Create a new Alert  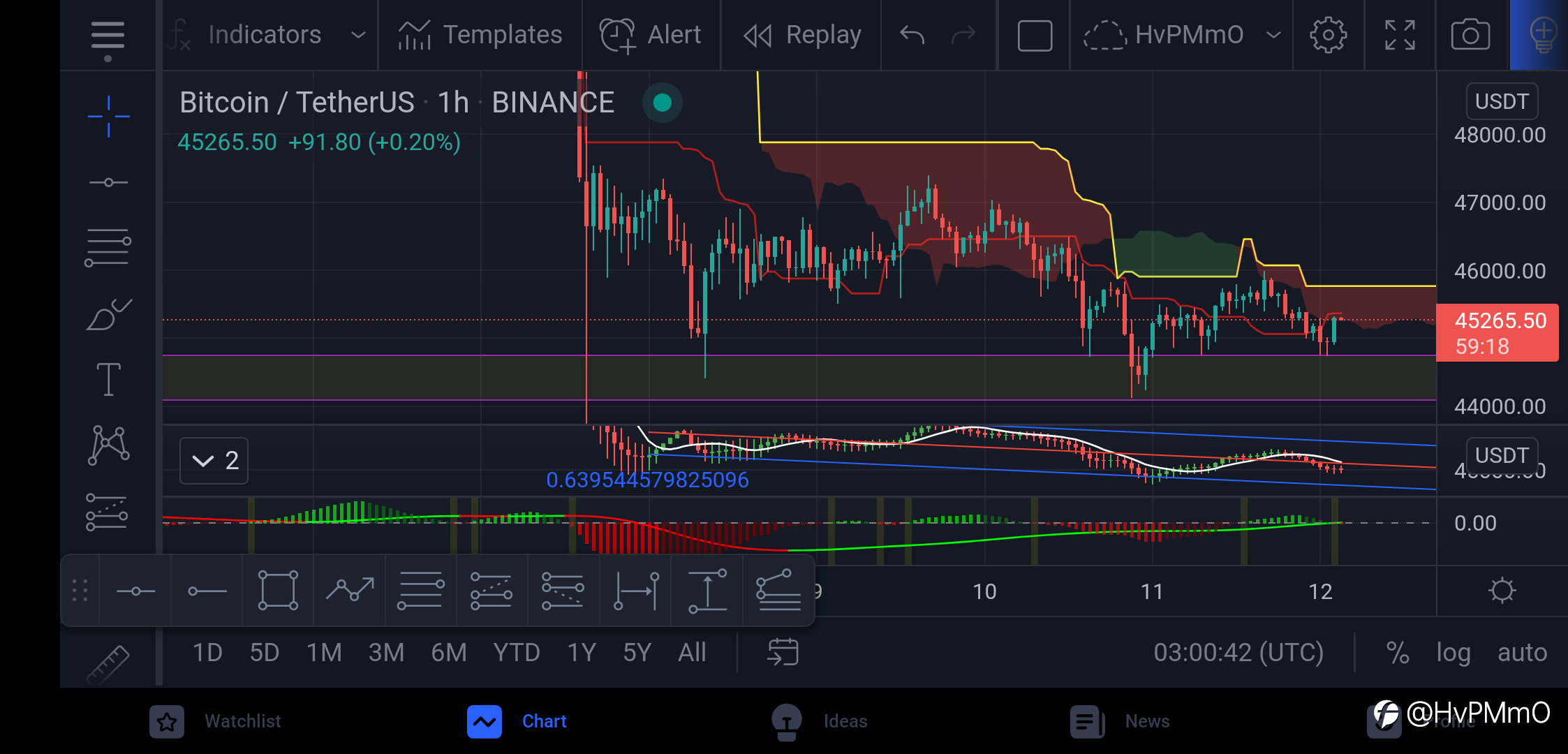[651, 35]
